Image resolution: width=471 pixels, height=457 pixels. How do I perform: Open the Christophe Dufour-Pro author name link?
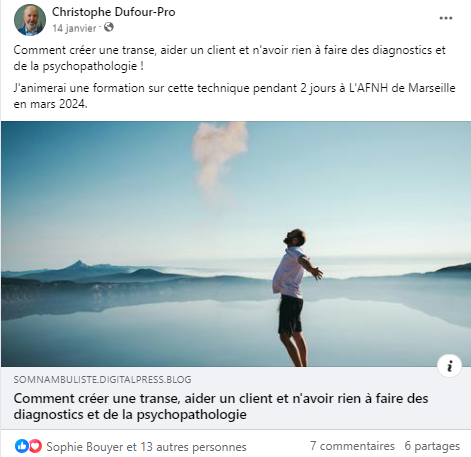113,12
